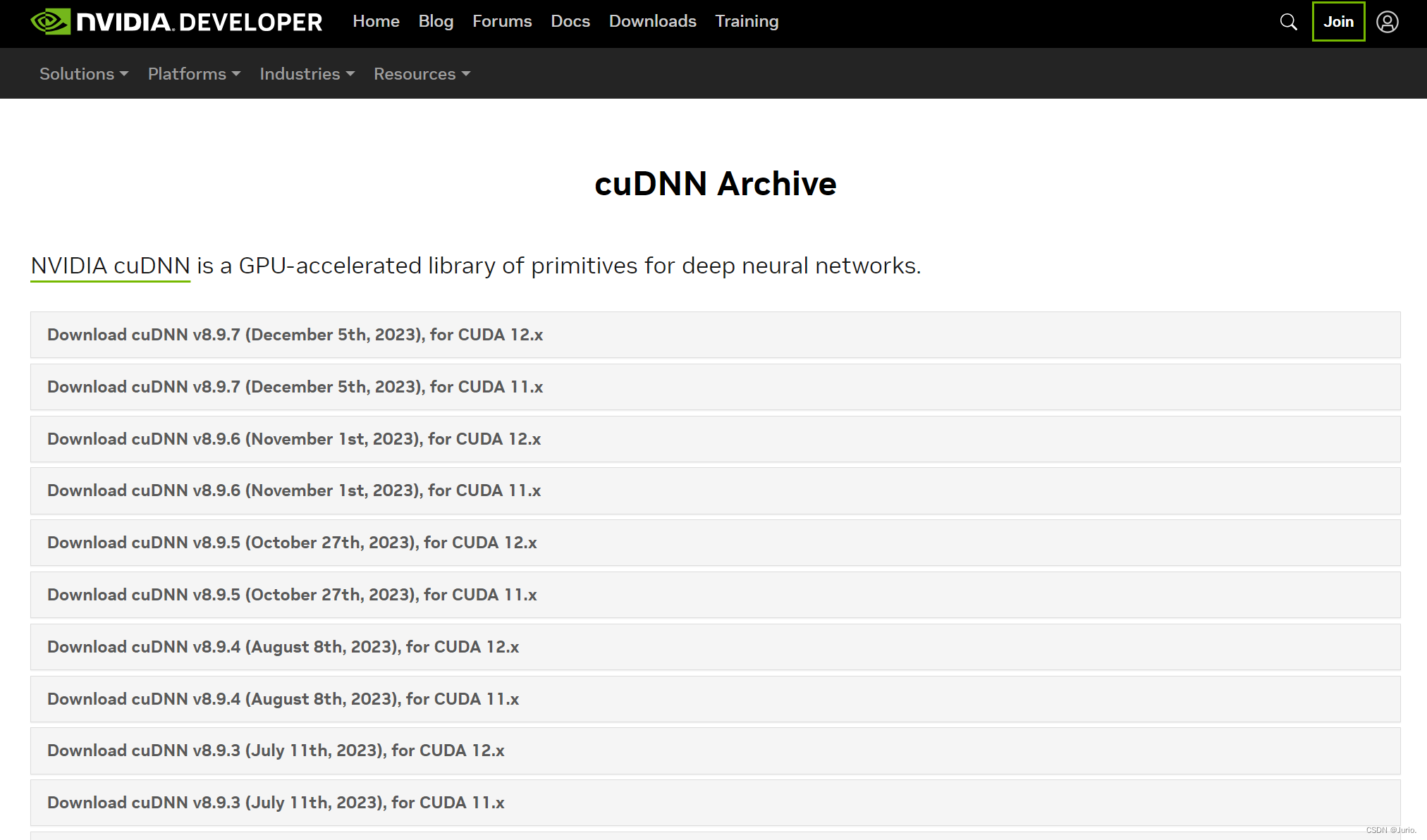The height and width of the screenshot is (840, 1427).
Task: Expand cuDNN v8.9.4 for CUDA 11.x
Action: coord(715,699)
